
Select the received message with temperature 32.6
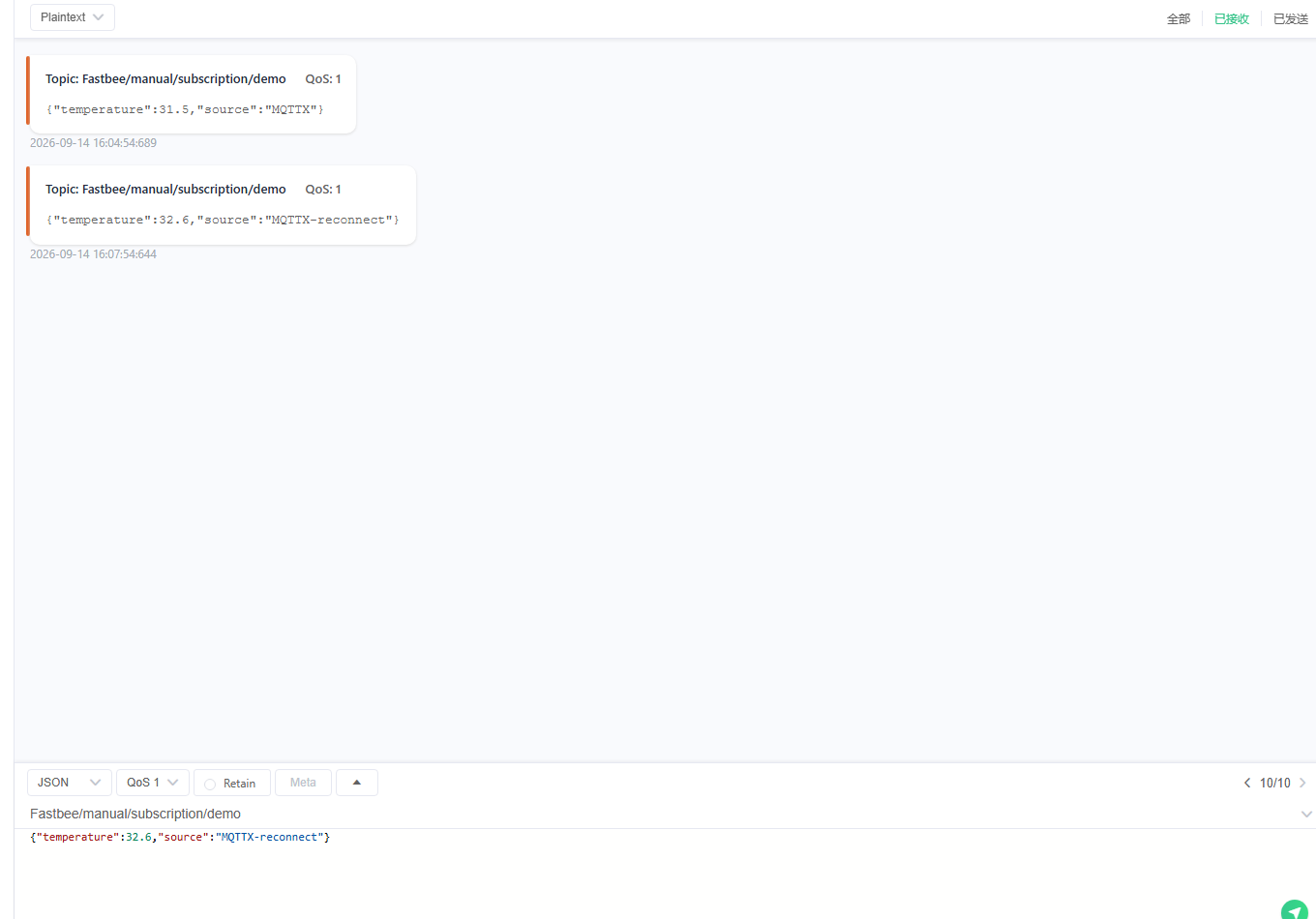click(x=222, y=205)
